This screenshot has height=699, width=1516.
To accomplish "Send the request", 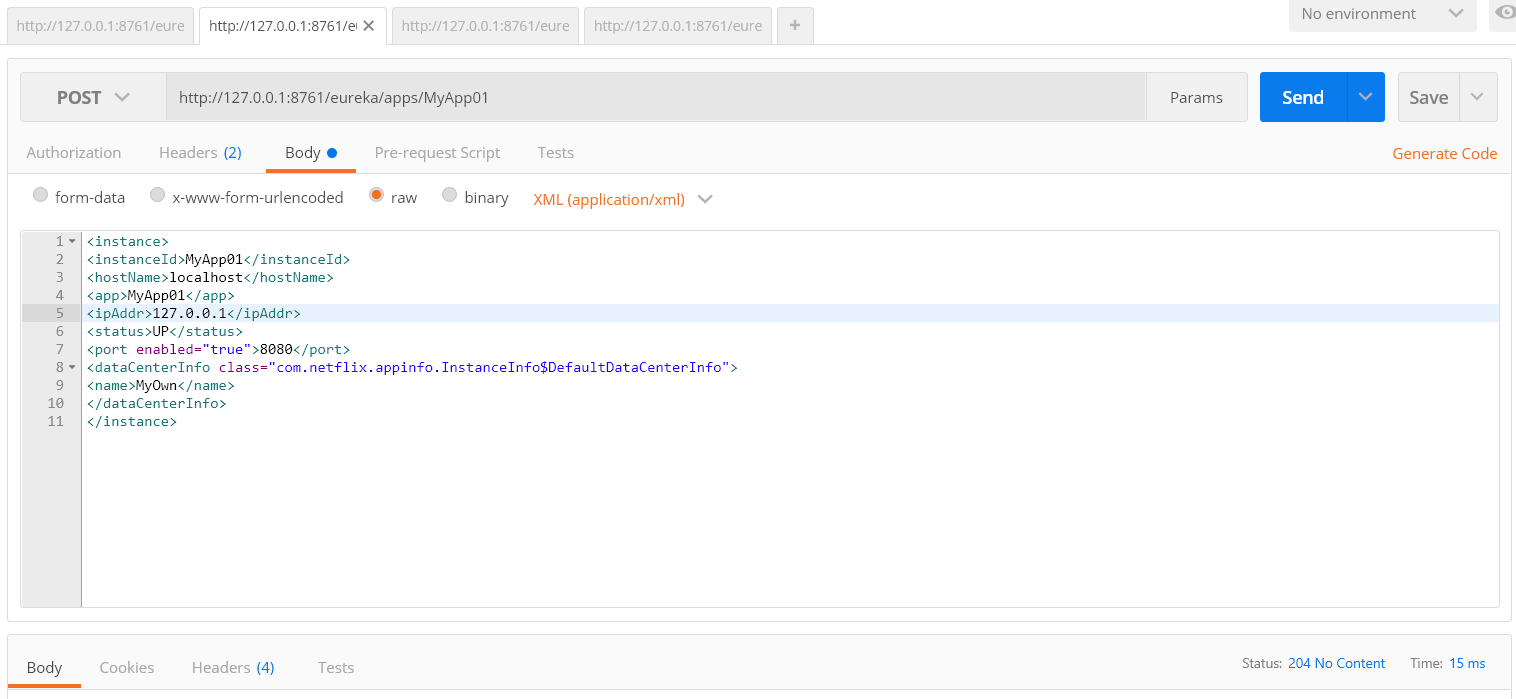I will click(1303, 97).
